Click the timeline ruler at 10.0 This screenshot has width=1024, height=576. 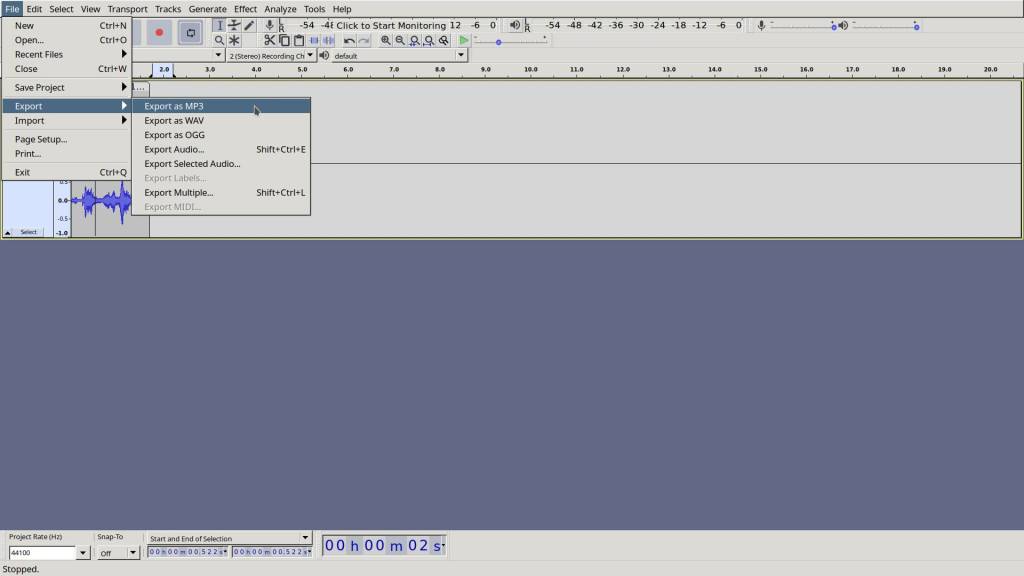(x=531, y=69)
